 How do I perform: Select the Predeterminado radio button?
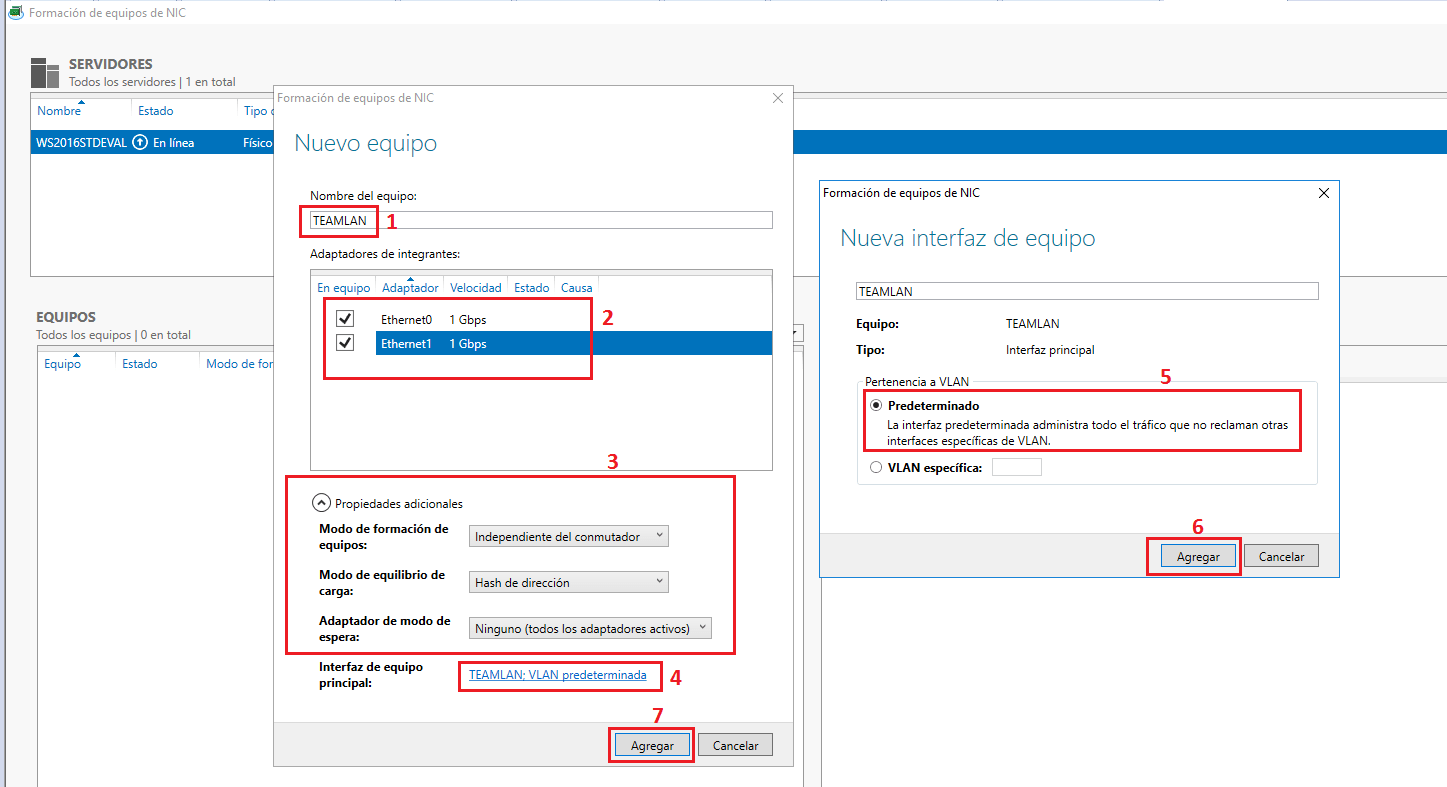click(876, 405)
